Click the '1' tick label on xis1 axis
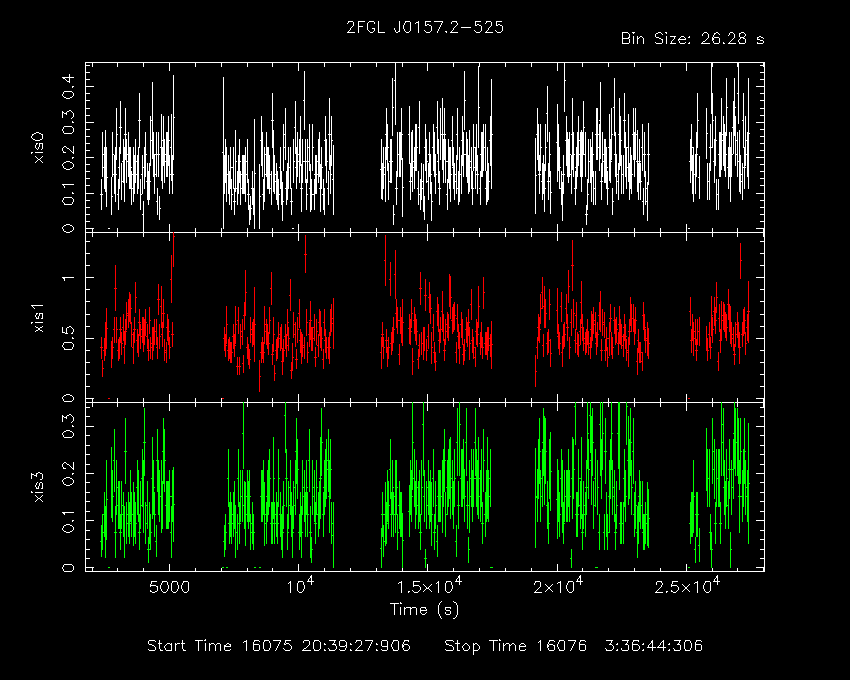 tap(68, 278)
